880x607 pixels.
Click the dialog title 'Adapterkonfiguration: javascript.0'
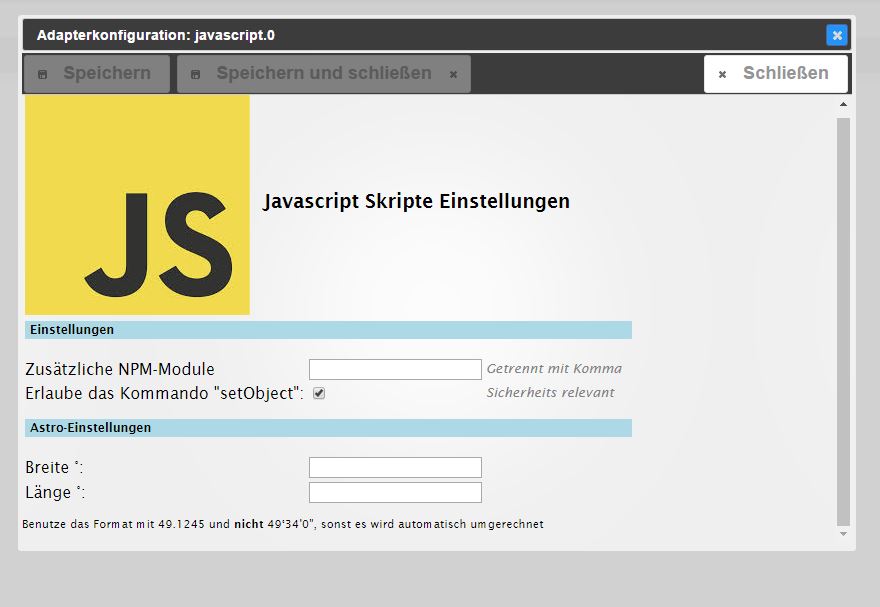[x=156, y=35]
